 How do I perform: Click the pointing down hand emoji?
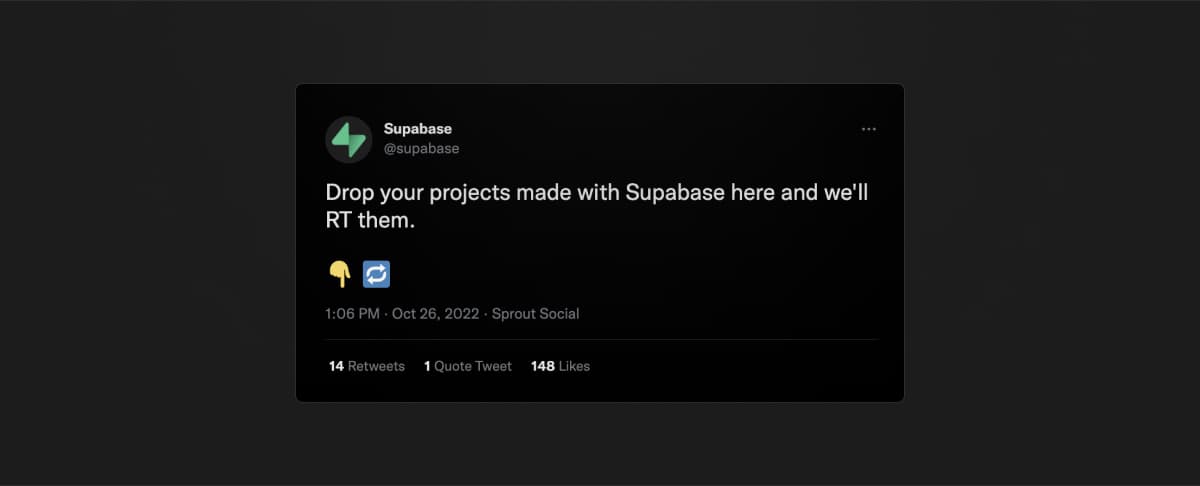[340, 273]
